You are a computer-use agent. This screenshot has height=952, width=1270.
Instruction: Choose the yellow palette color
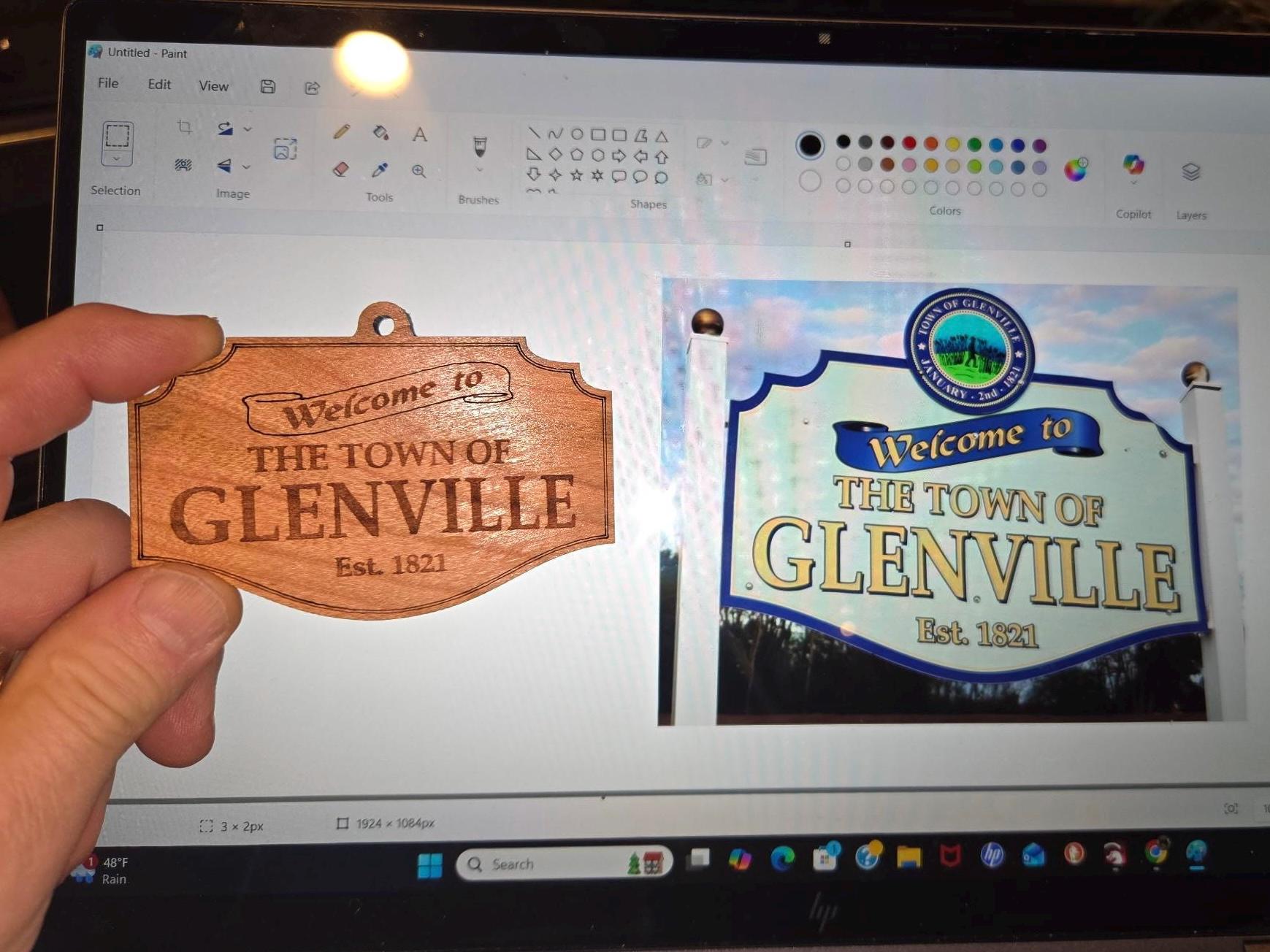[952, 144]
